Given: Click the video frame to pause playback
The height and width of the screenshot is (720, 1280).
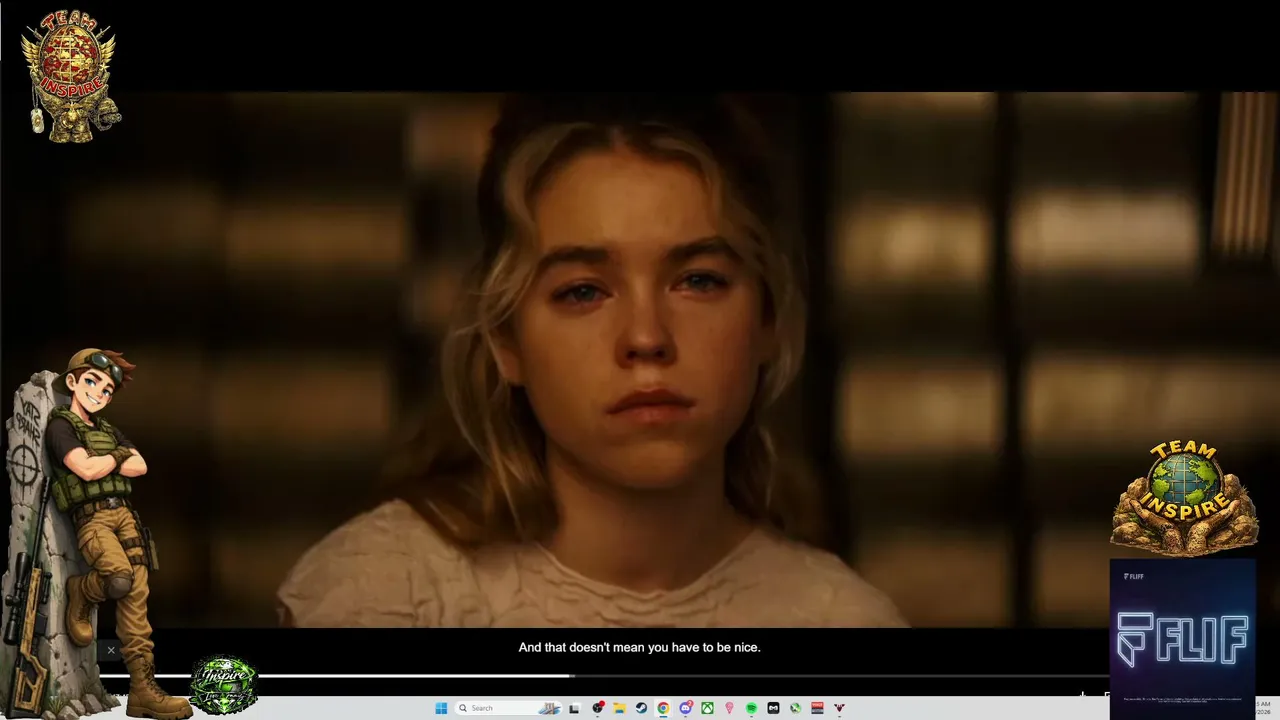Looking at the screenshot, I should (x=640, y=360).
